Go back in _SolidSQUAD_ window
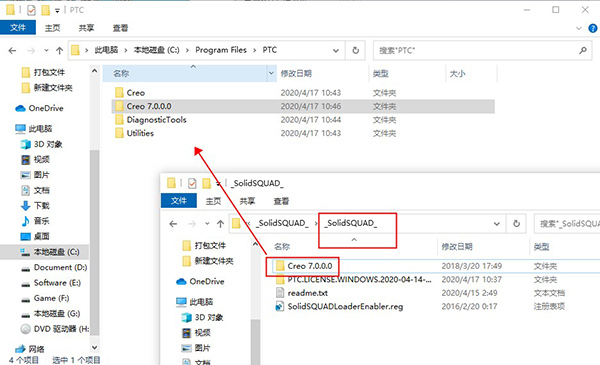 tap(173, 223)
